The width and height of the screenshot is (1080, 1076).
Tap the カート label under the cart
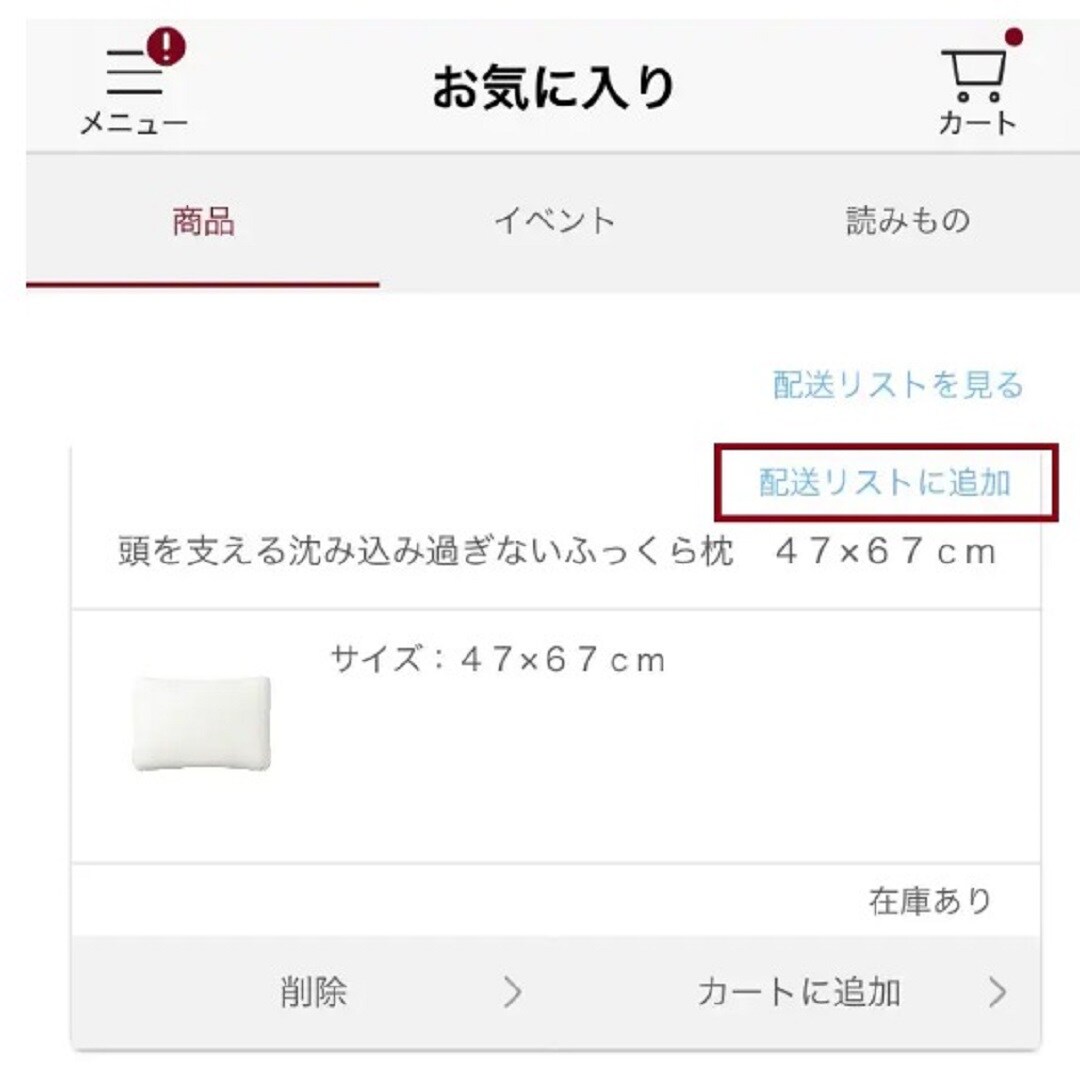coord(977,123)
